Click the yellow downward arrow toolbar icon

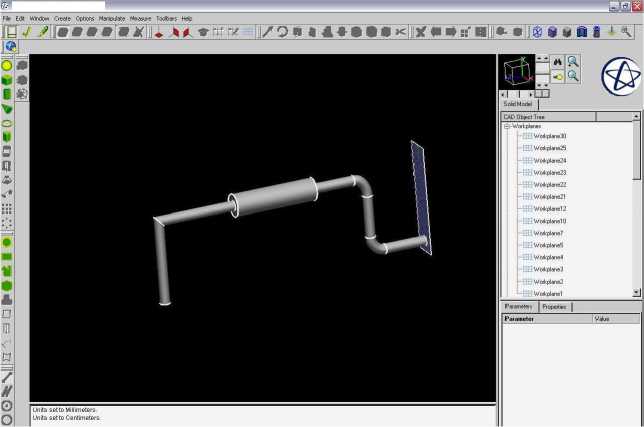pos(612,32)
